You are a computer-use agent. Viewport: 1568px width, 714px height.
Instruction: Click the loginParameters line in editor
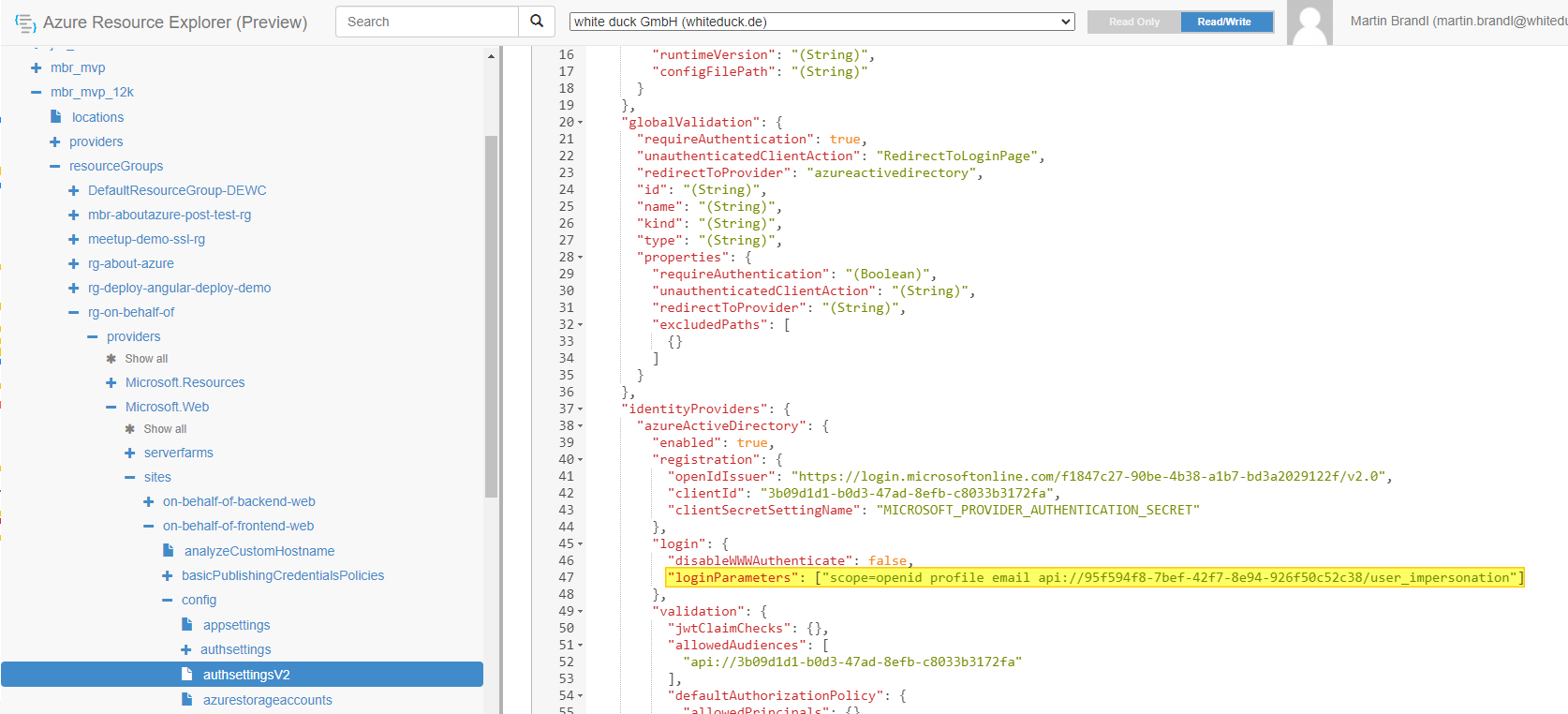pos(1095,577)
